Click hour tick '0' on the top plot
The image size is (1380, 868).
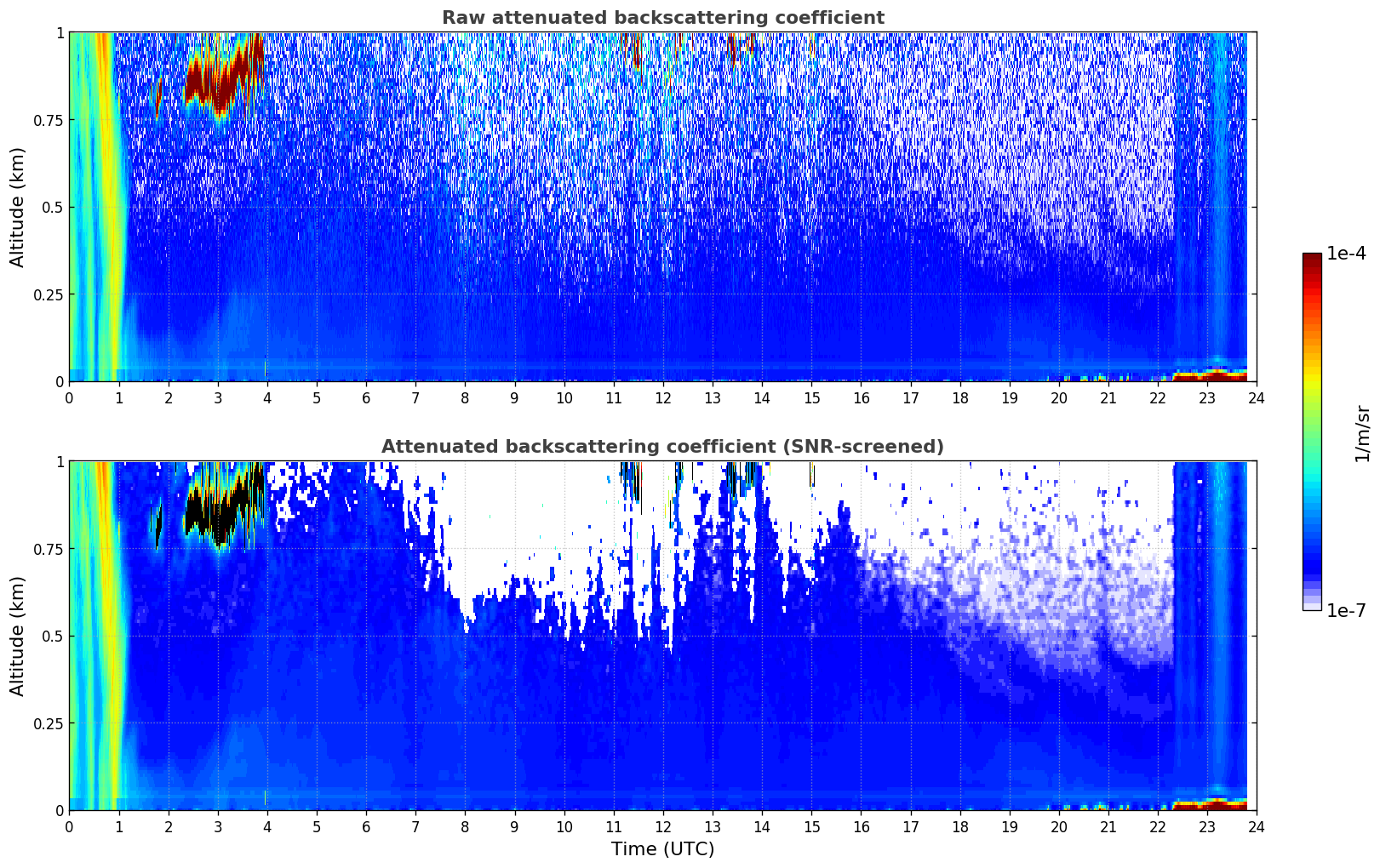click(x=69, y=397)
